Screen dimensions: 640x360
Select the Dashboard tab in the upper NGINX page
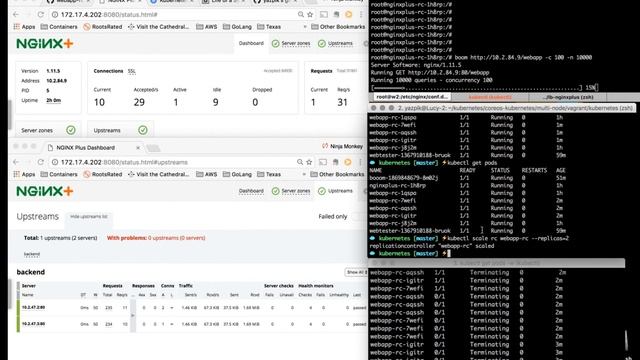coord(251,43)
